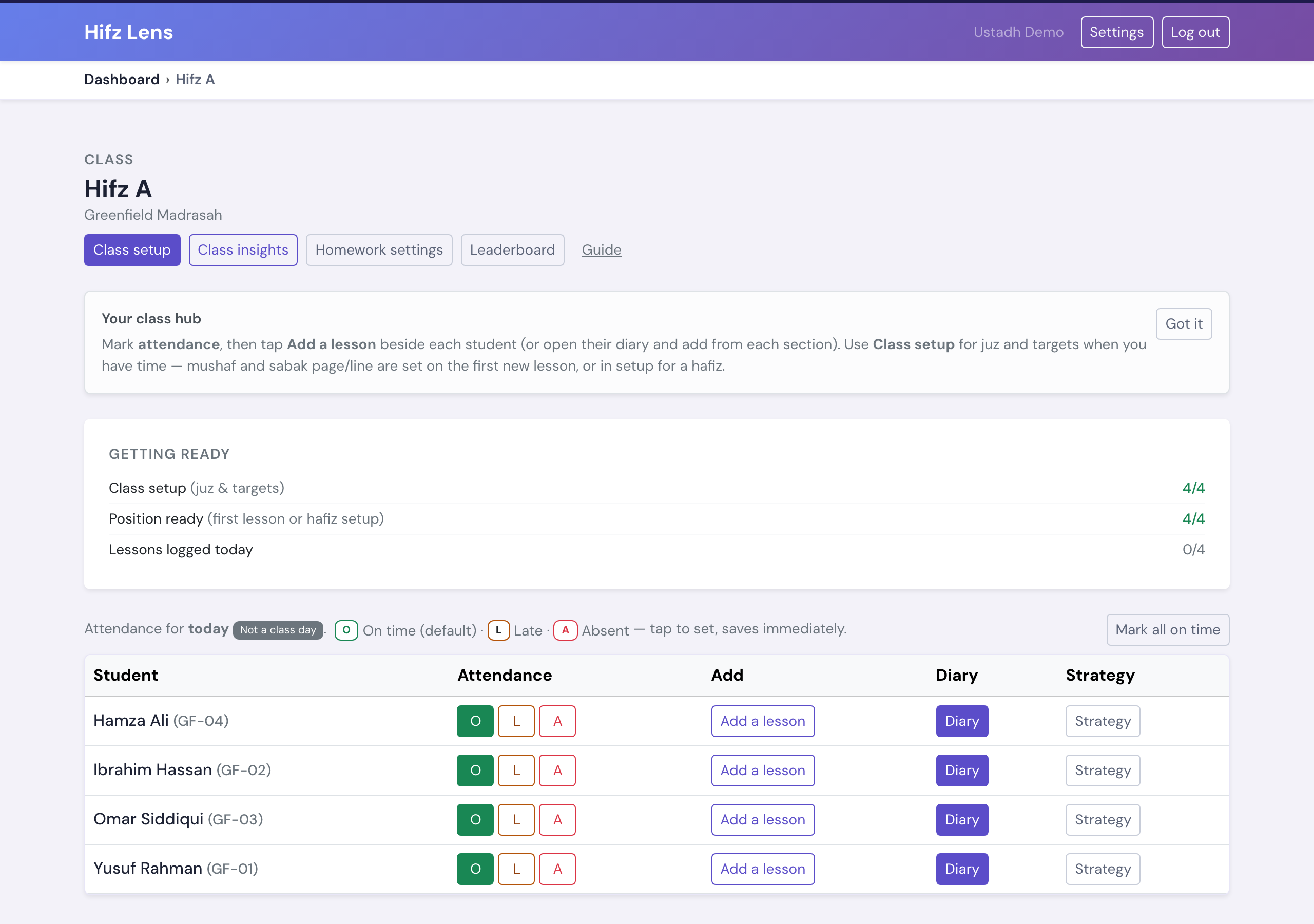Select O for Yusuf Rahman

475,869
